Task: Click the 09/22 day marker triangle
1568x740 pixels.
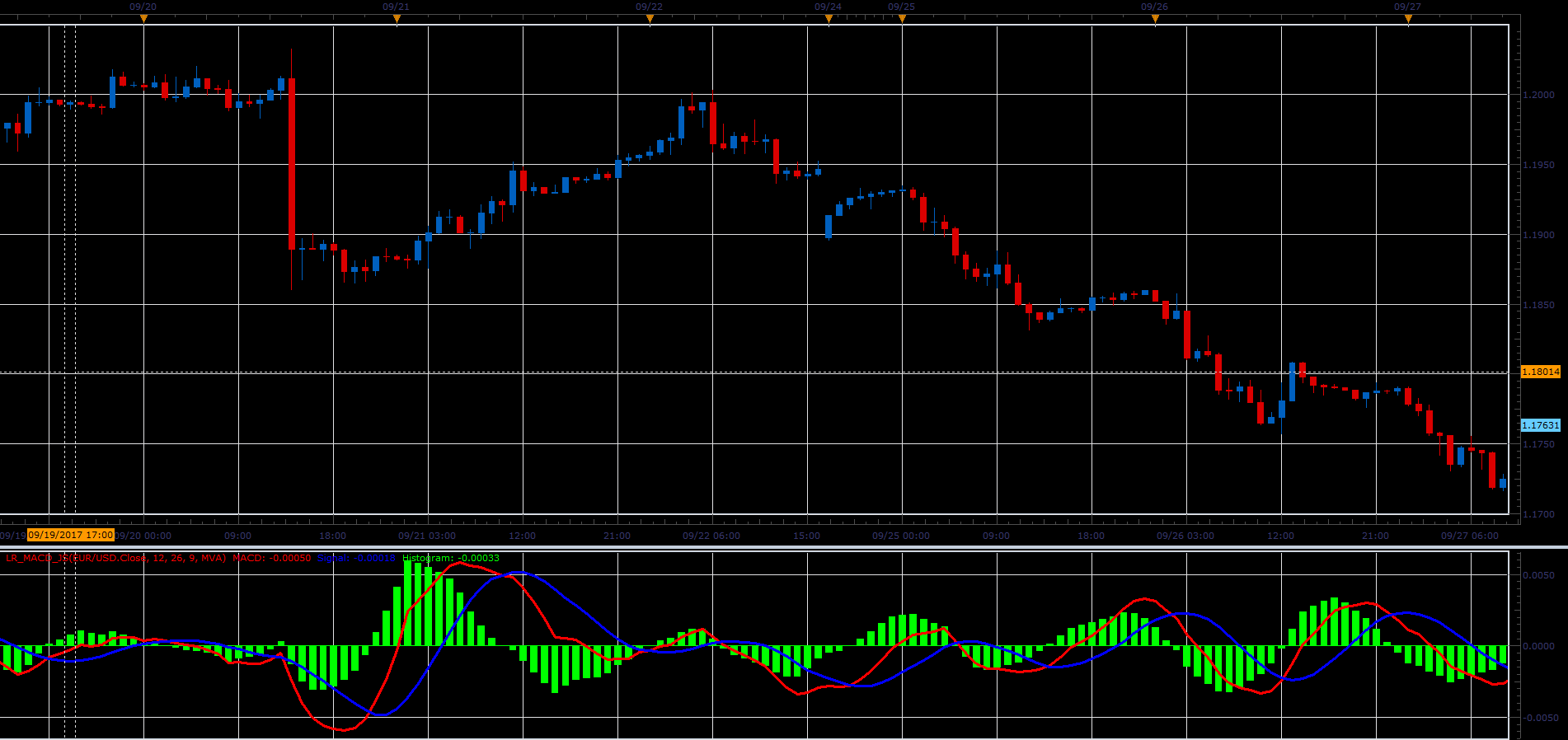Action: (x=650, y=18)
